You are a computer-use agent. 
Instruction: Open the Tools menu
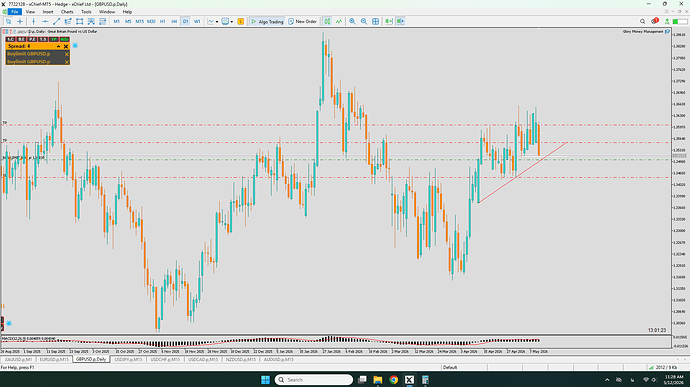coord(86,12)
